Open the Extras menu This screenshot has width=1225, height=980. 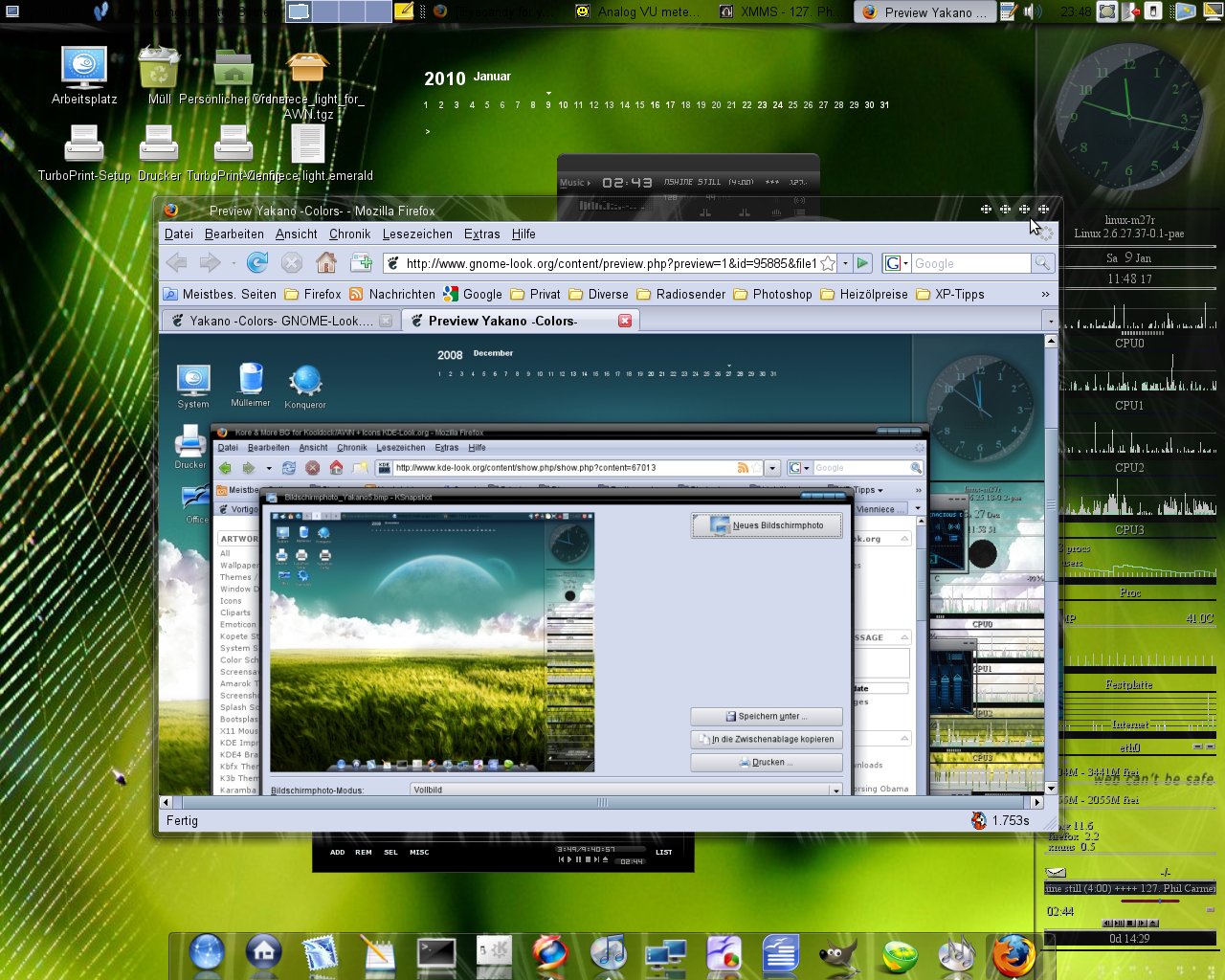[x=482, y=234]
